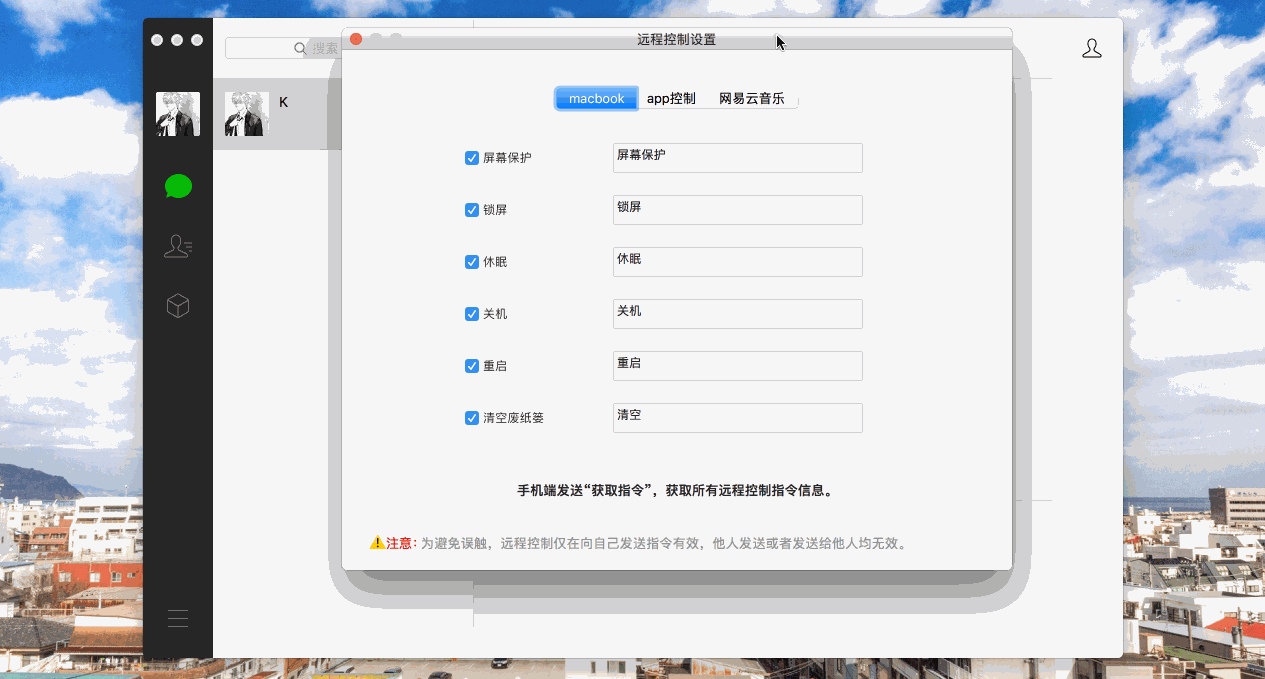Select the macbook tab
This screenshot has height=679, width=1265.
596,98
